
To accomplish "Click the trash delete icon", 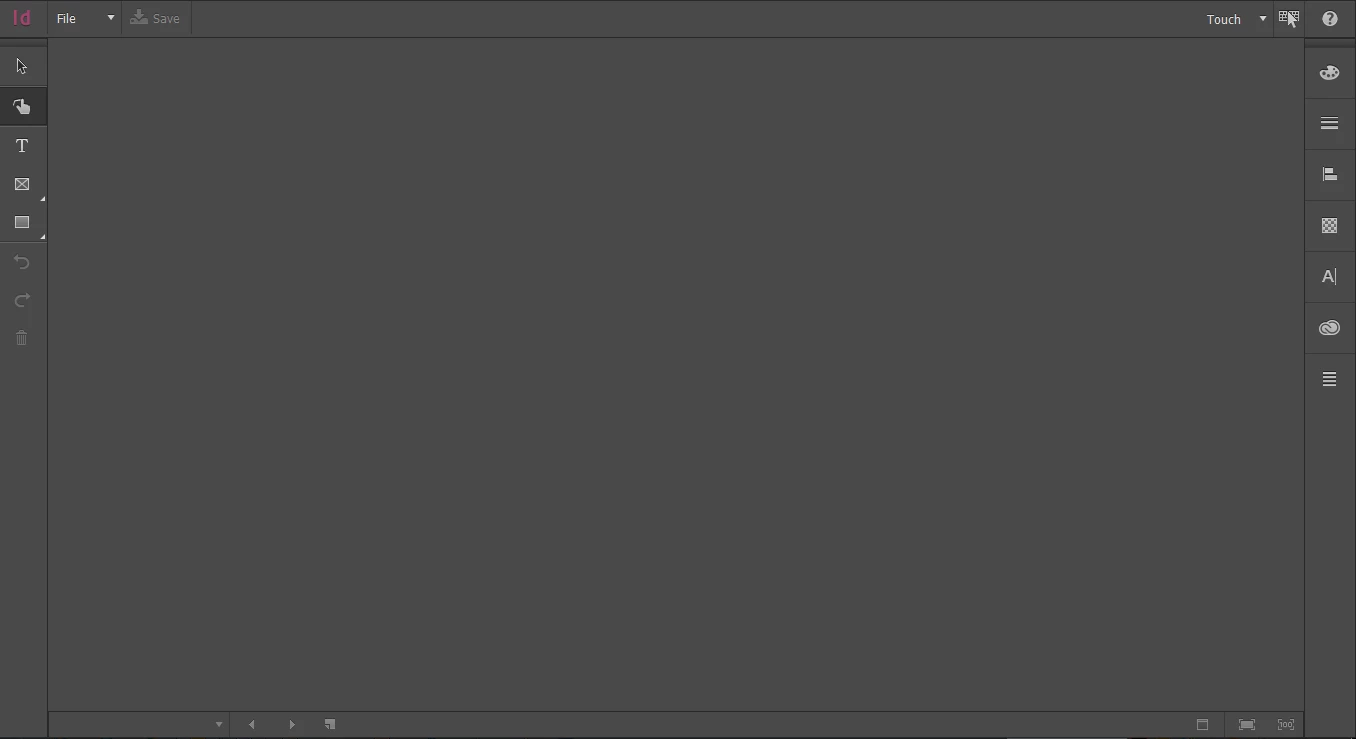I will click(x=22, y=338).
